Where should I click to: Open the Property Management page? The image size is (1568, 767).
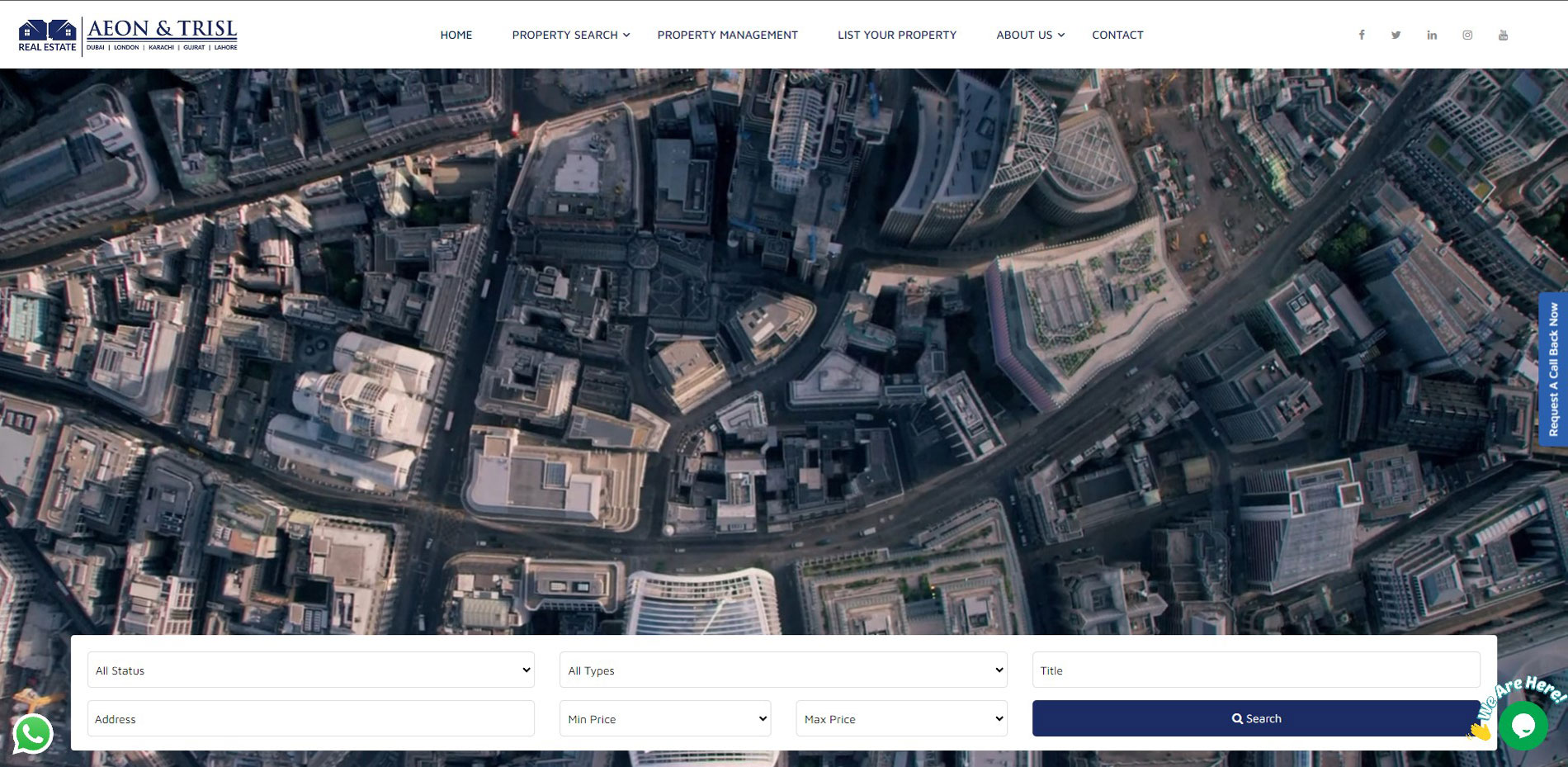tap(727, 35)
